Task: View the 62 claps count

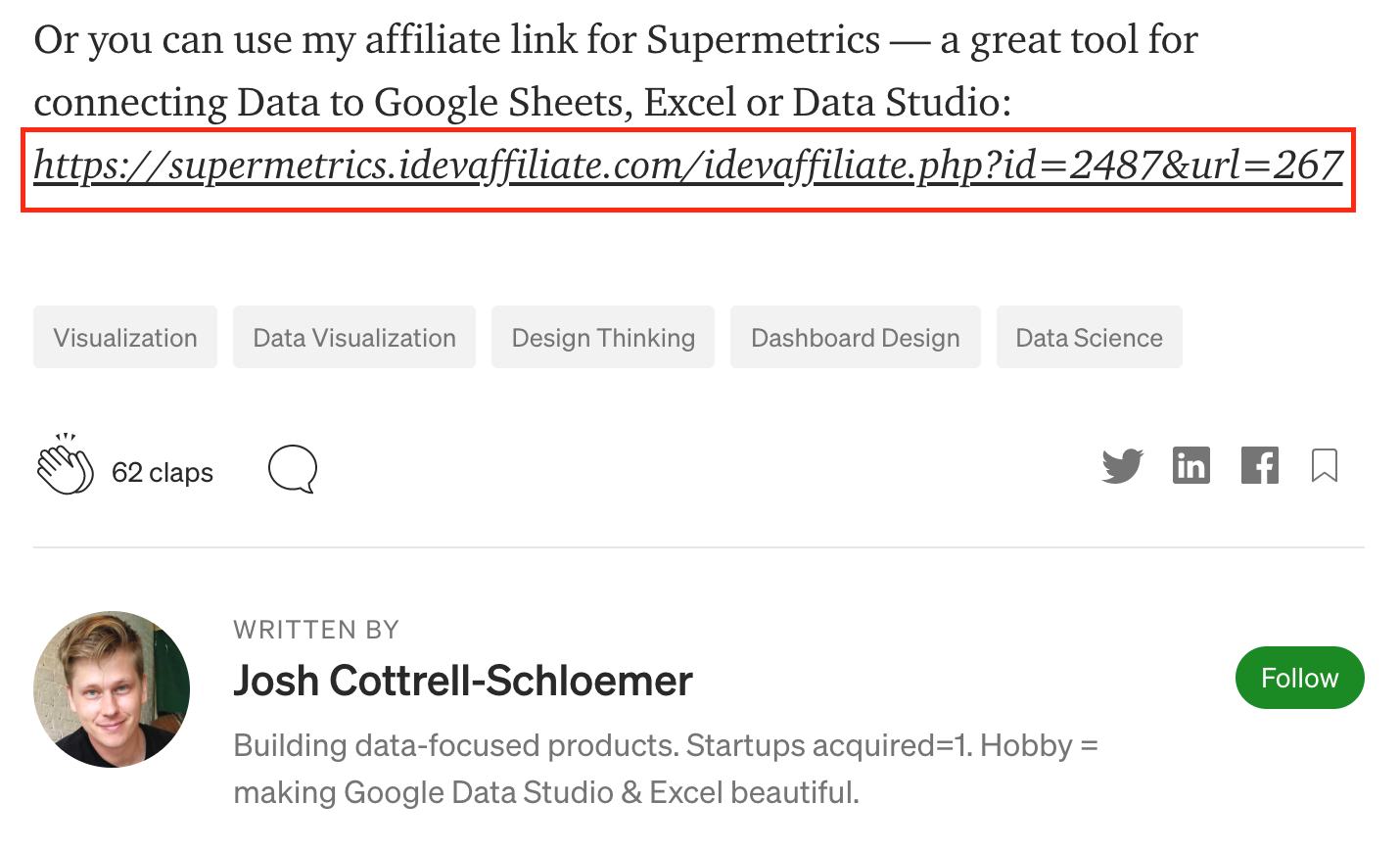Action: pyautogui.click(x=163, y=472)
